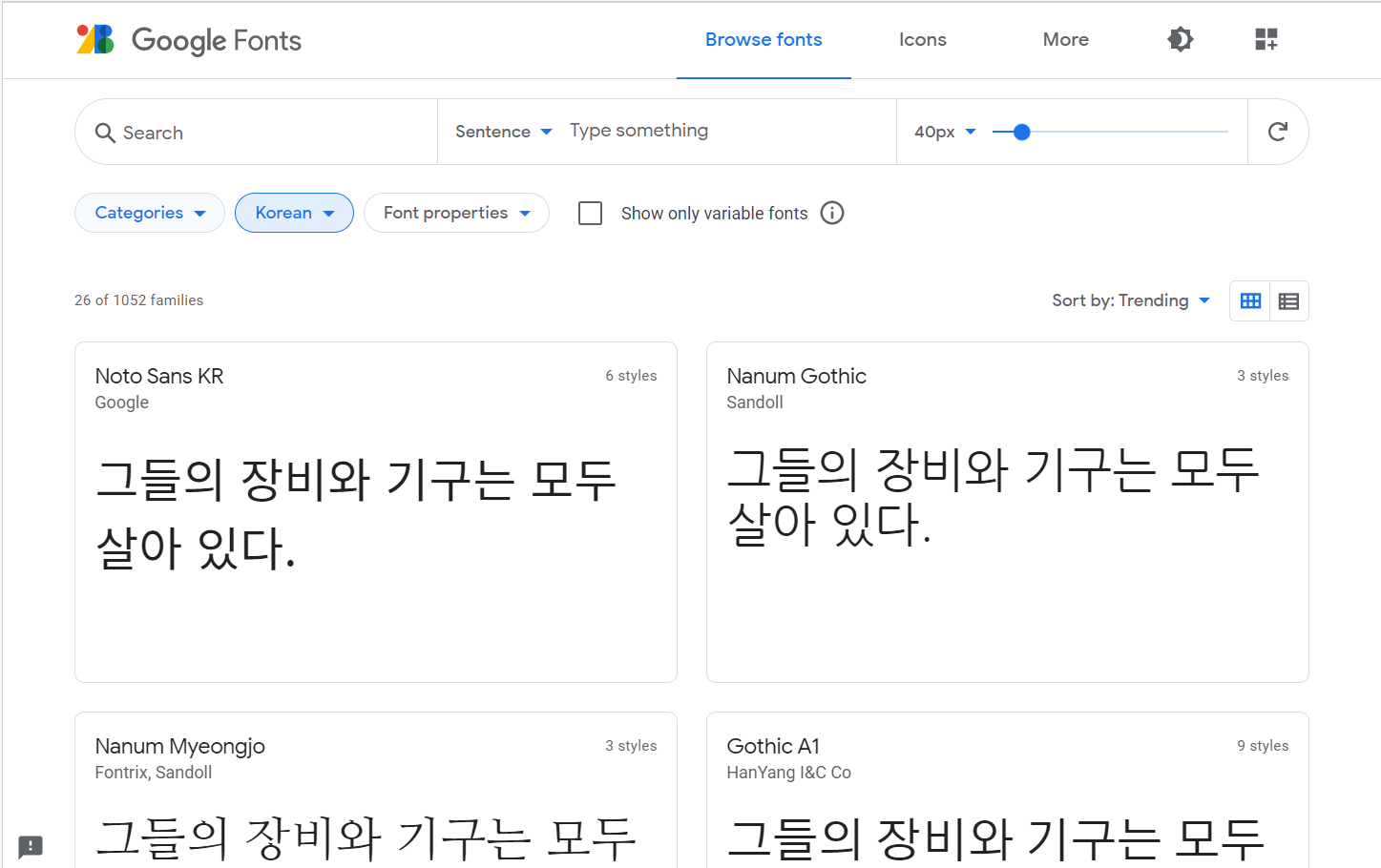Click the Type something preview field
The image size is (1381, 868).
pyautogui.click(x=725, y=131)
